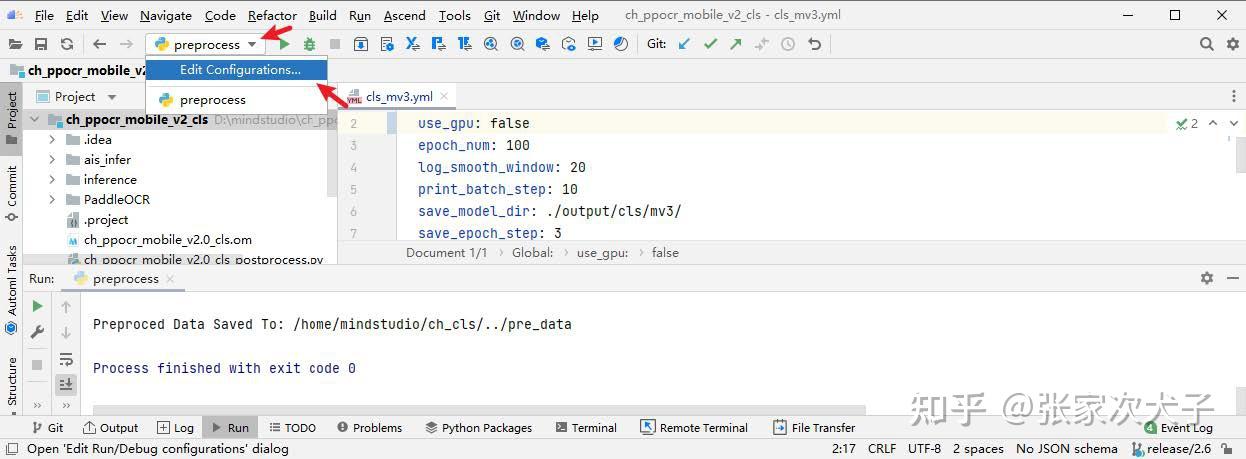Click use_gpu: breadcrumb in editor footer
Viewport: 1246px width, 459px height.
point(602,253)
